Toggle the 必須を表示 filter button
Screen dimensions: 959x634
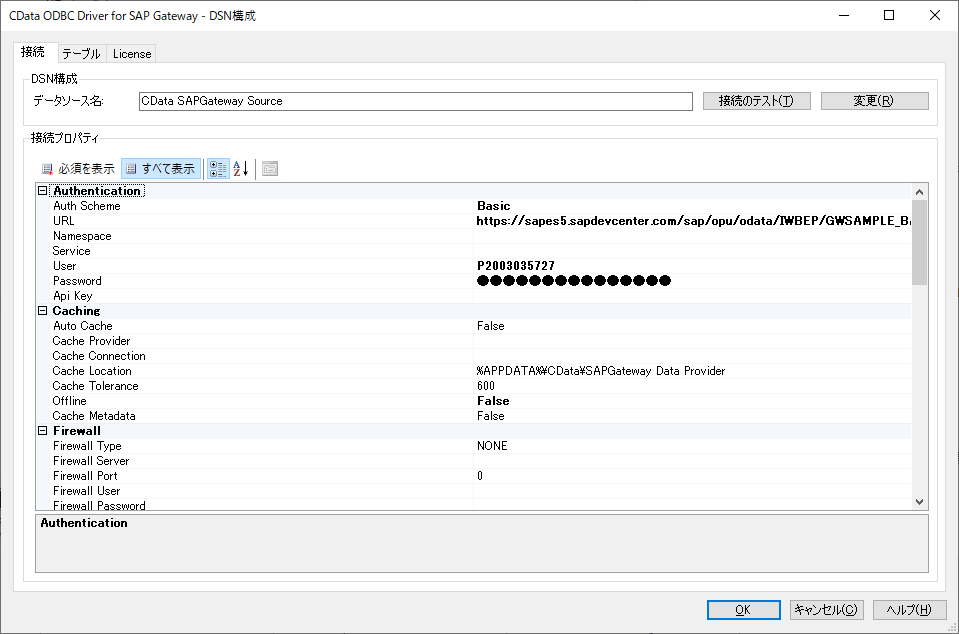pyautogui.click(x=78, y=169)
